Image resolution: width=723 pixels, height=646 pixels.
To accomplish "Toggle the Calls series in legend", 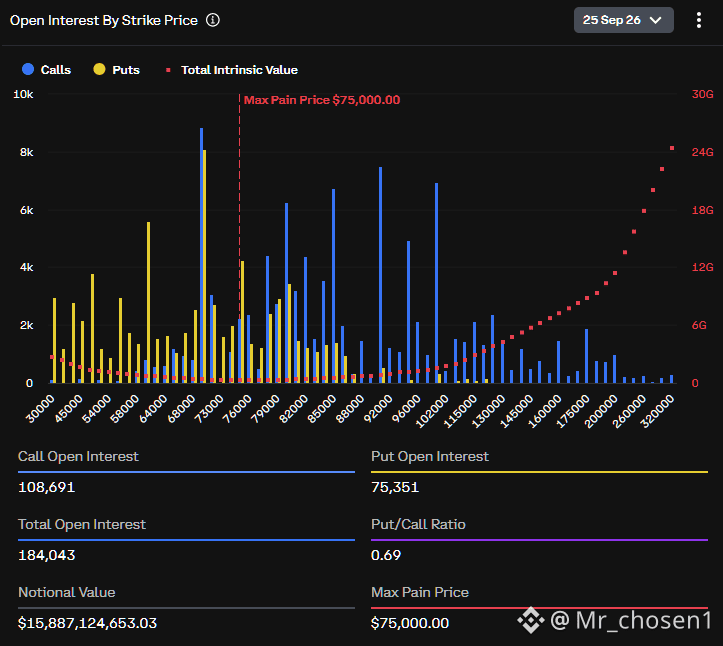I will [47, 70].
